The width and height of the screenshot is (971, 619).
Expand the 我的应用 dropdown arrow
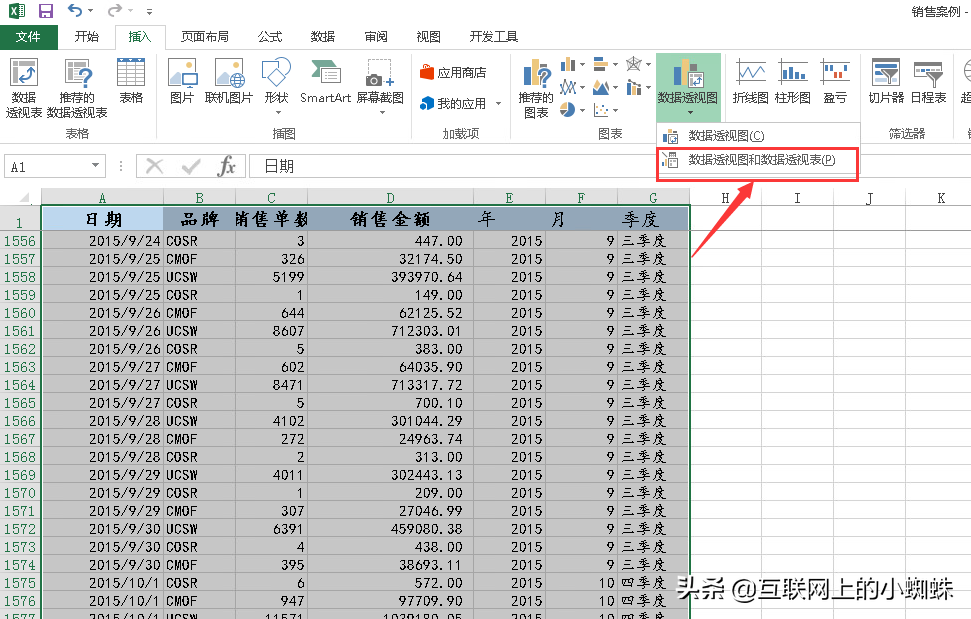click(499, 103)
